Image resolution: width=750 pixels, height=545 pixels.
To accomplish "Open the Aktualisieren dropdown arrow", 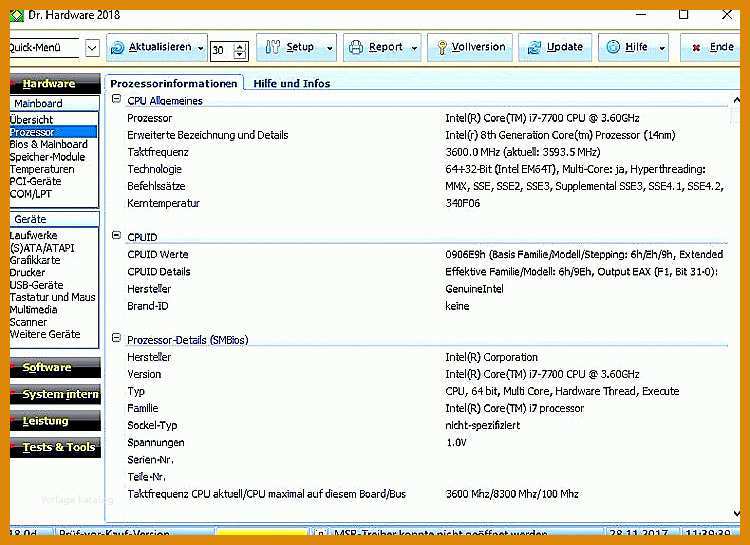I will coord(200,48).
